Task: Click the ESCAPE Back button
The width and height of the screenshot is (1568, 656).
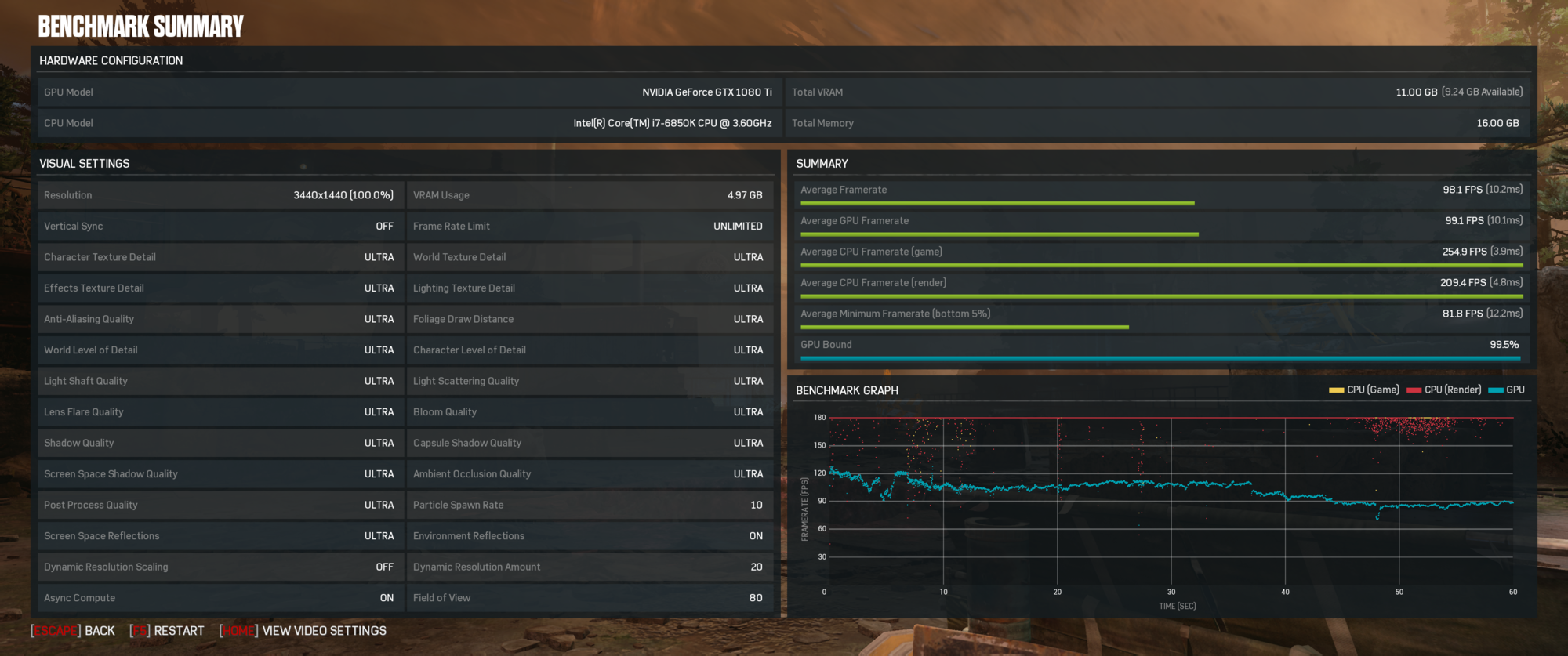Action: [x=73, y=631]
